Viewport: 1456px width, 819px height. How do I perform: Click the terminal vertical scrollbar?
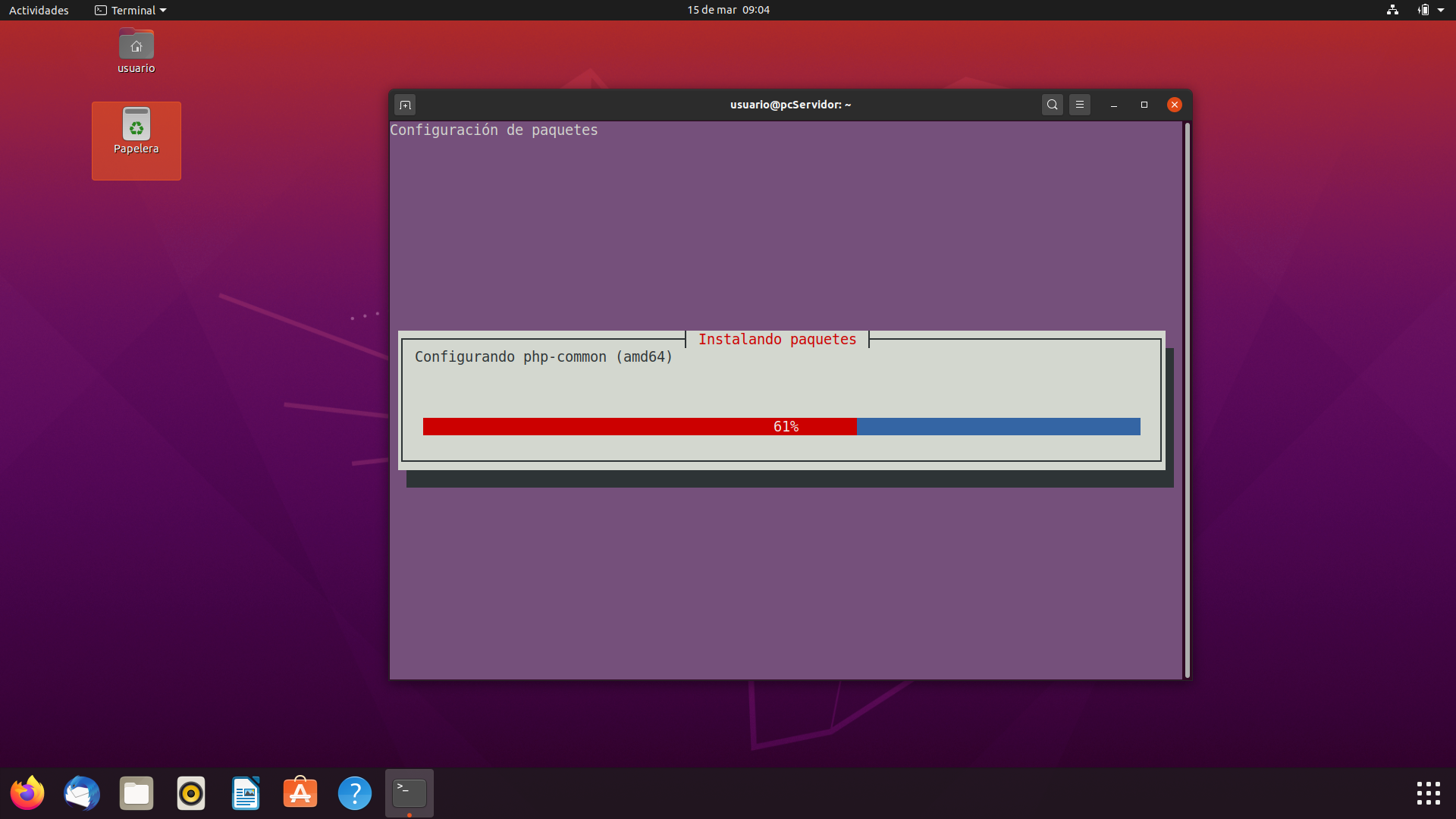click(1187, 400)
